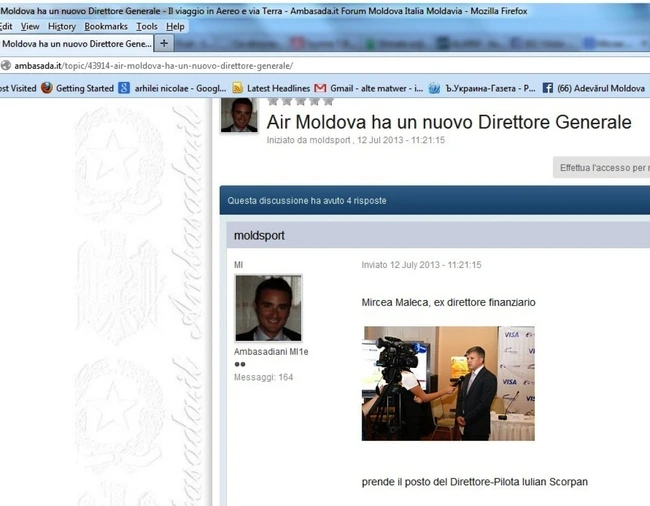Click the Firefox icon beside Getting Started bookmark

[x=46, y=88]
